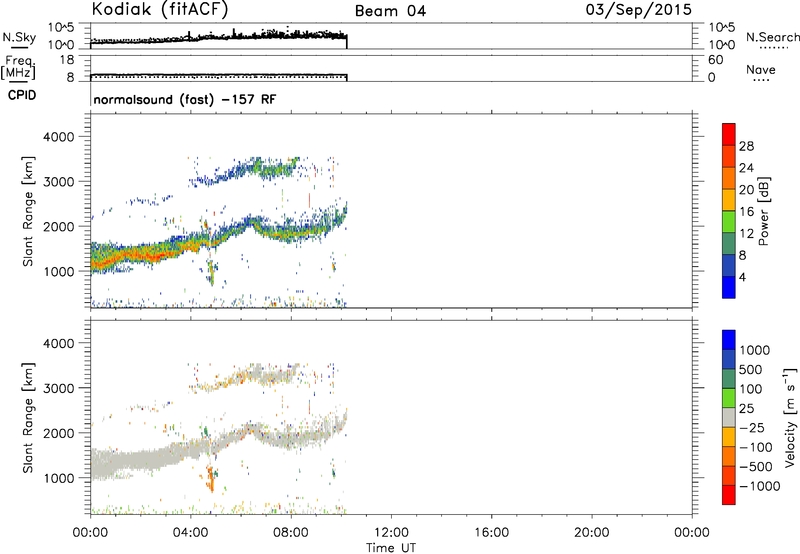The width and height of the screenshot is (800, 554).
Task: Click the '2000' tick on velocity panel
Action: tap(58, 434)
